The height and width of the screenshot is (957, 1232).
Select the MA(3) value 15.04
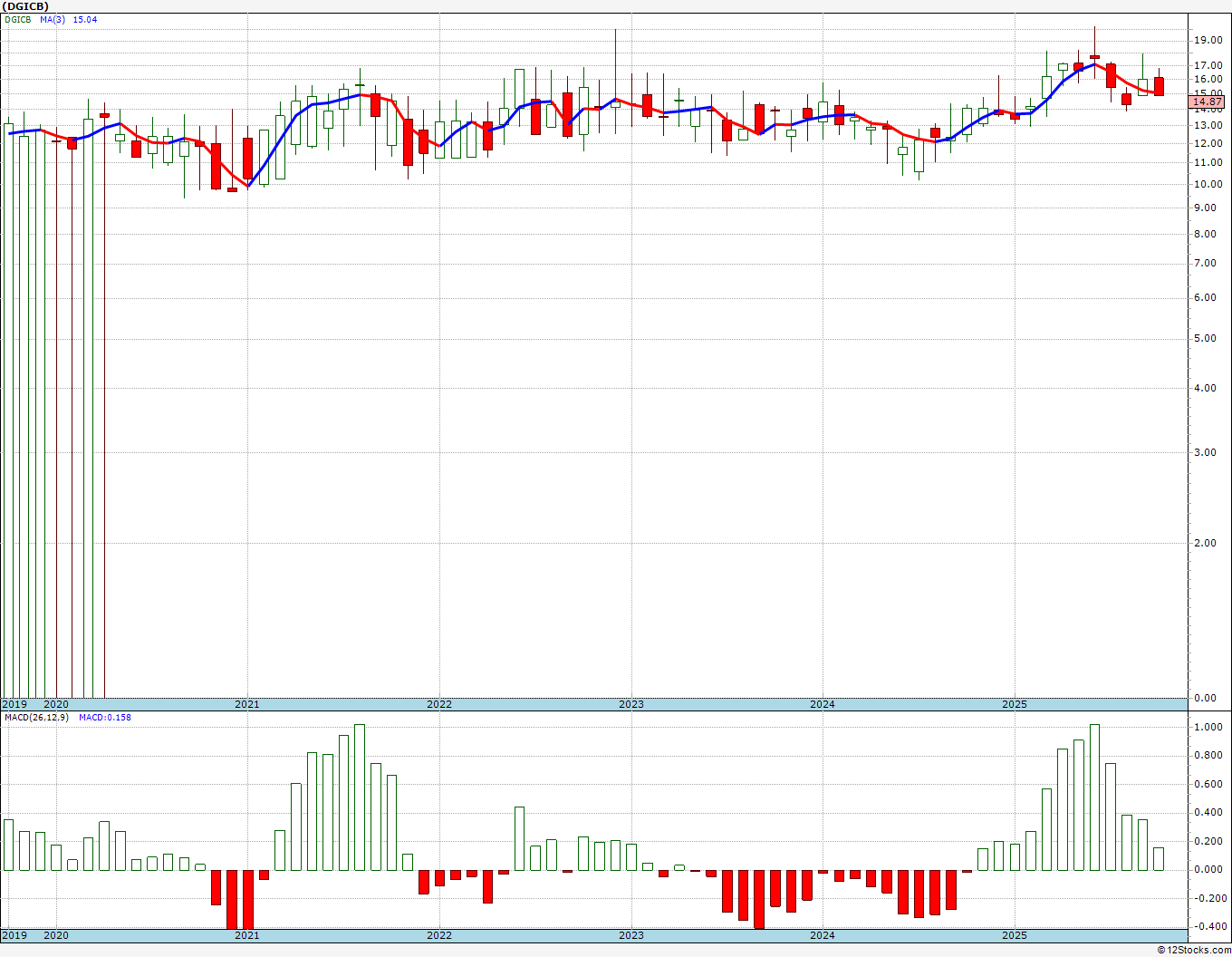[85, 19]
